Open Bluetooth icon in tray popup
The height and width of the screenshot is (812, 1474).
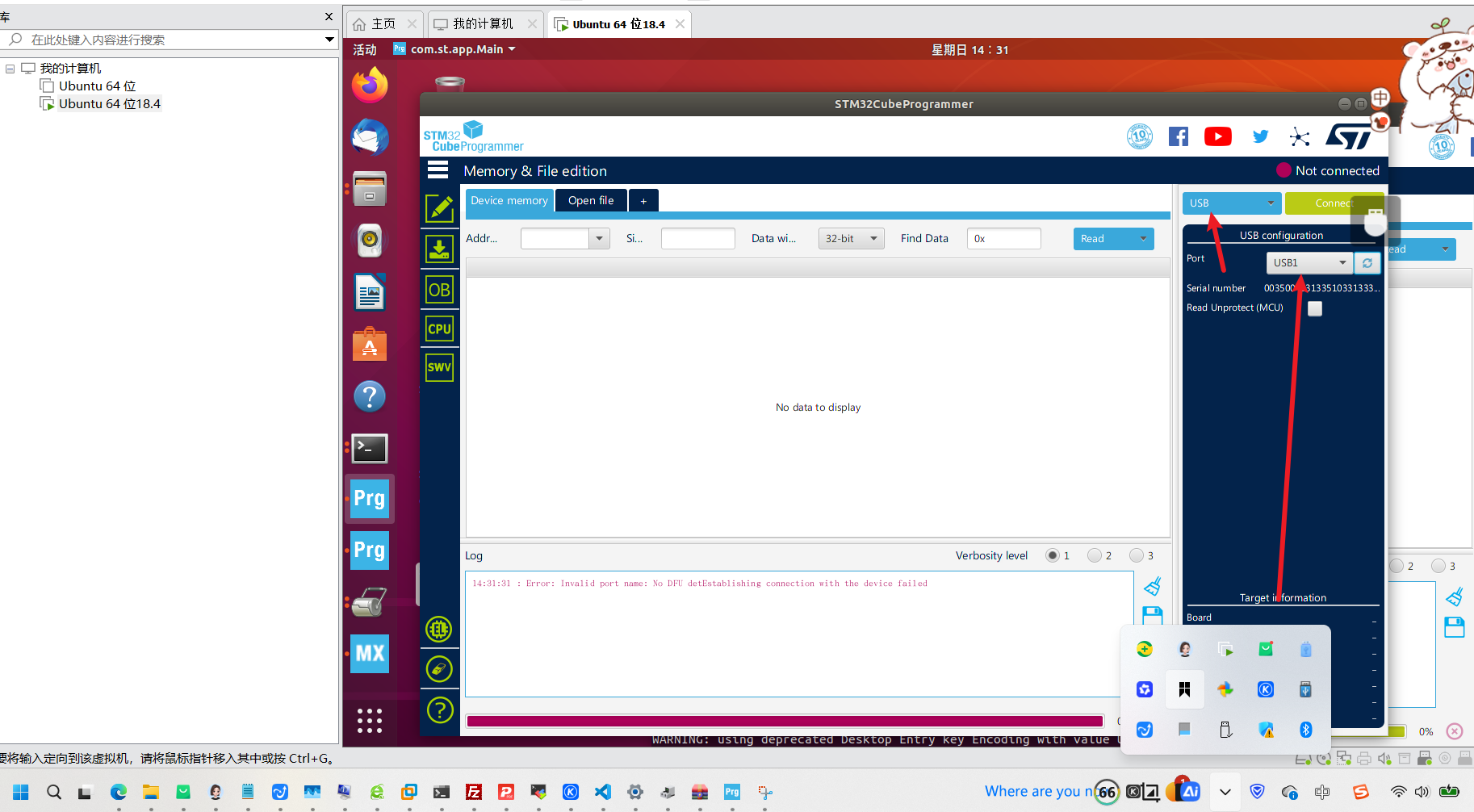[x=1305, y=730]
